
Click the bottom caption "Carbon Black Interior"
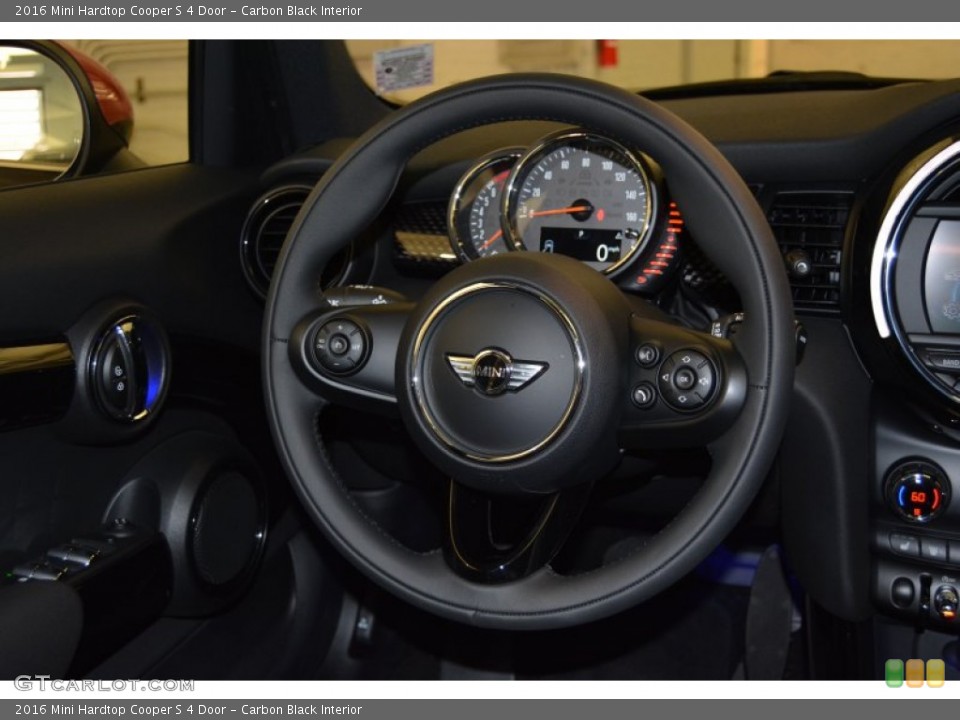click(301, 710)
